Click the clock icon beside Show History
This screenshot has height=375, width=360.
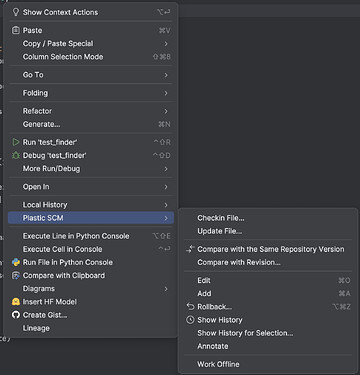[x=190, y=320]
